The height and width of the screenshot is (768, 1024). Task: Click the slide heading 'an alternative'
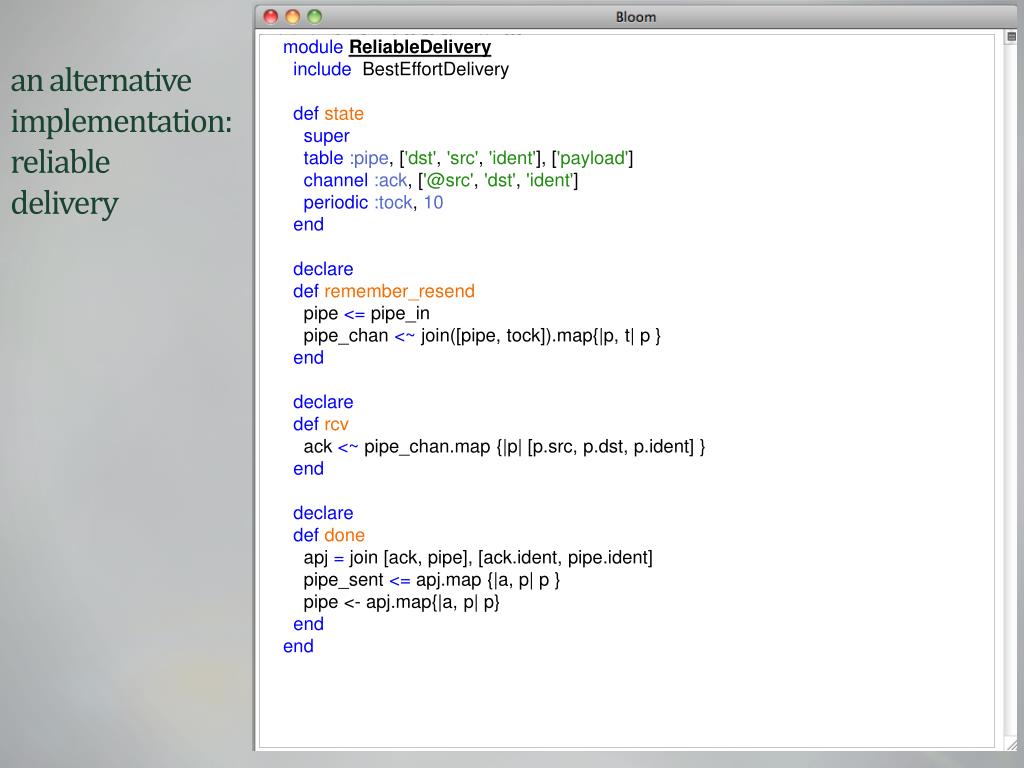101,81
